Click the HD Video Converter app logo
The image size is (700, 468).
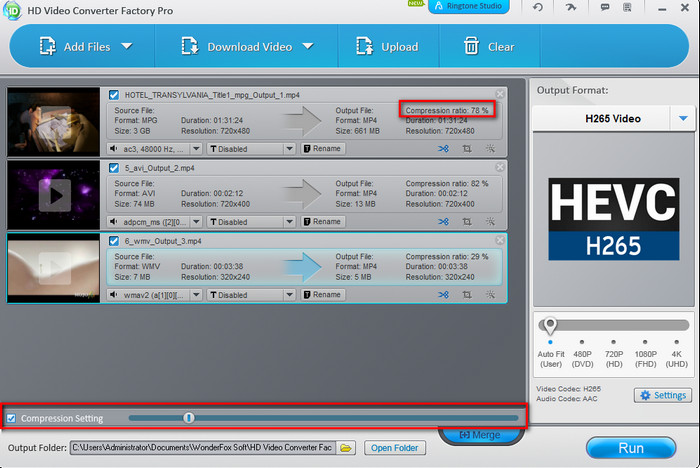[12, 11]
